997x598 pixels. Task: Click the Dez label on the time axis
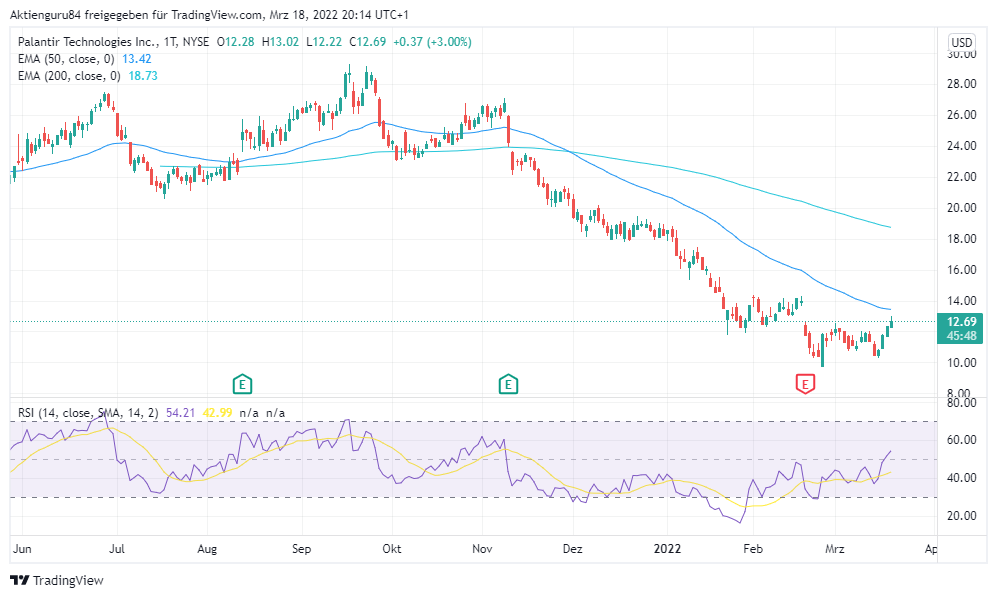572,549
